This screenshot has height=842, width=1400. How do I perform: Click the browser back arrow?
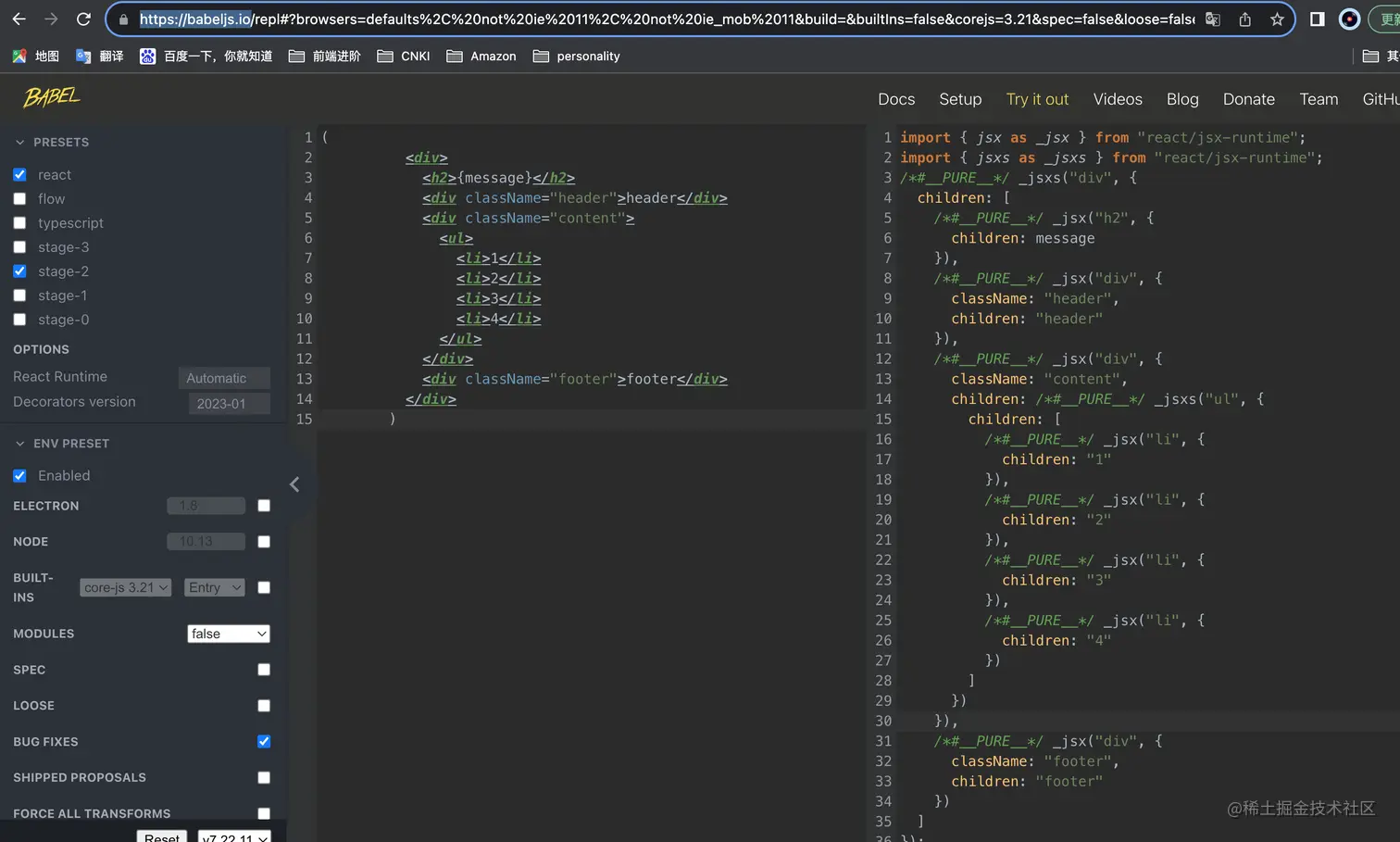(x=19, y=19)
